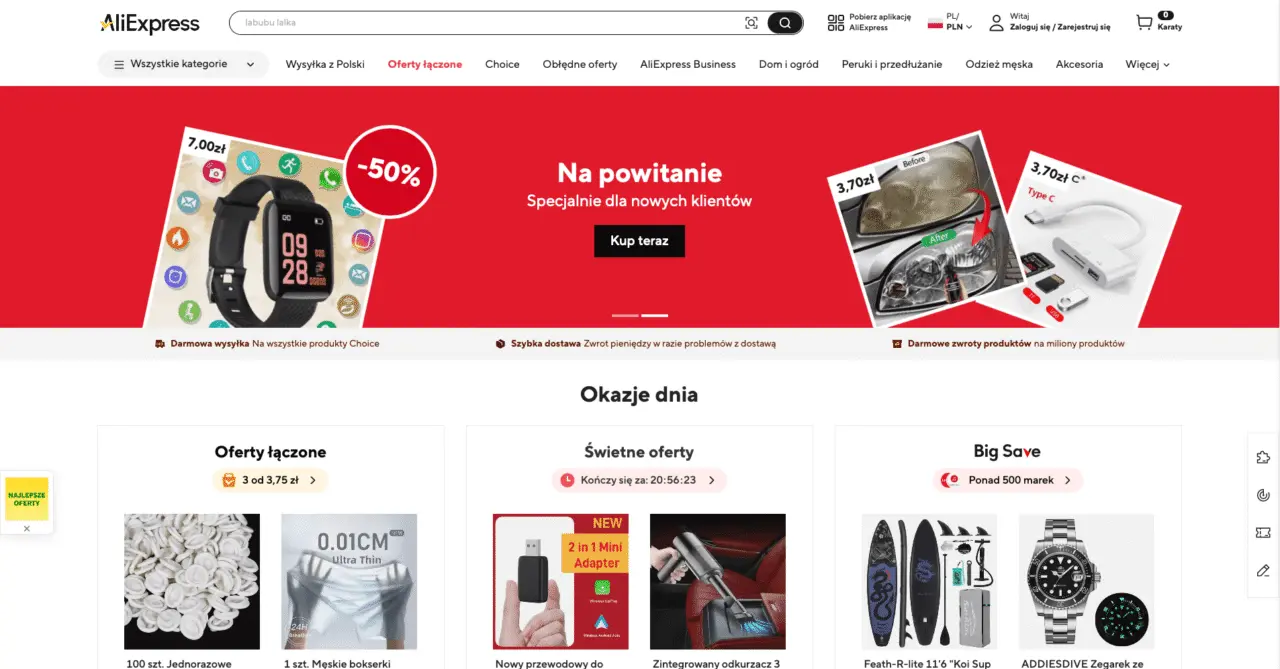Screen dimensions: 1280x669
Task: Open the Ponad 500 marek link
Action: click(1008, 480)
